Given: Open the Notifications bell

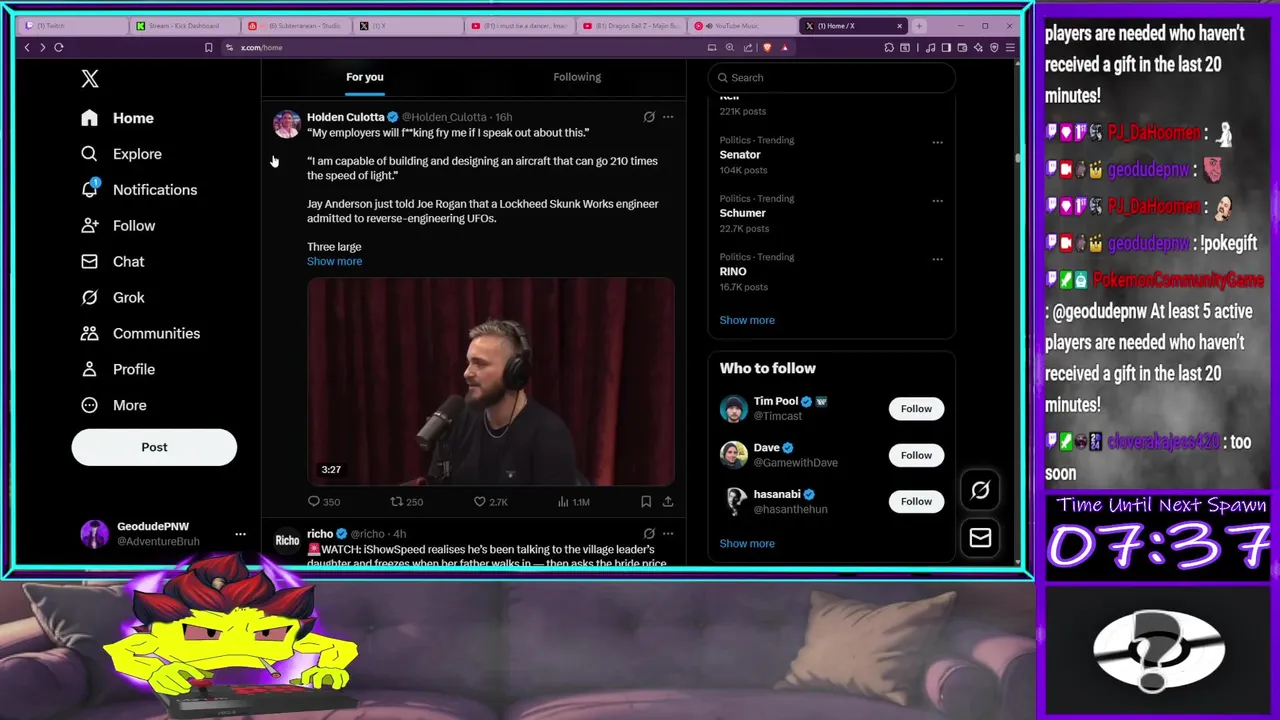Looking at the screenshot, I should 139,190.
